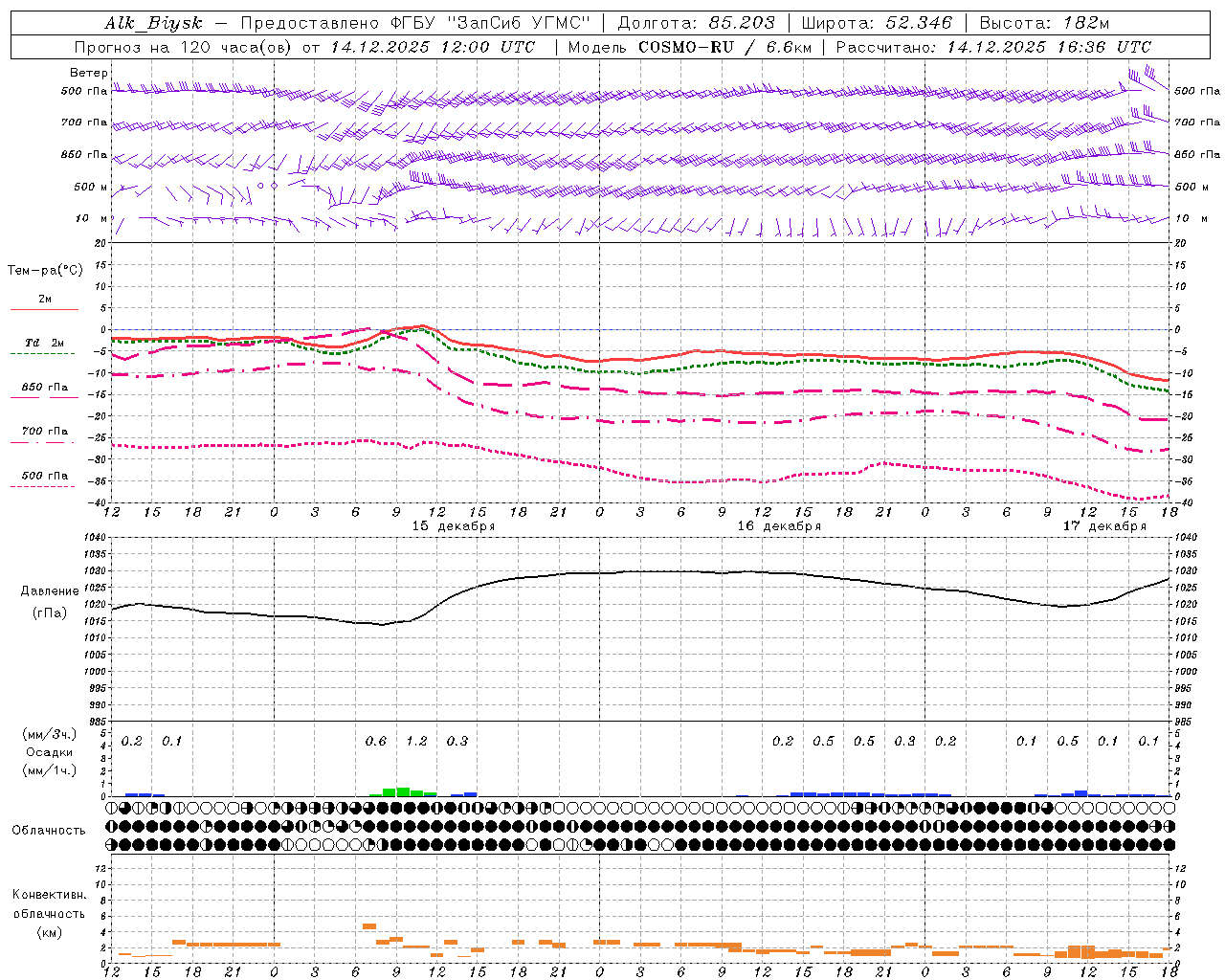Click the forecast line "Прогноз на 120 часа(ов)"
The width and height of the screenshot is (1225, 980).
pyautogui.click(x=184, y=47)
